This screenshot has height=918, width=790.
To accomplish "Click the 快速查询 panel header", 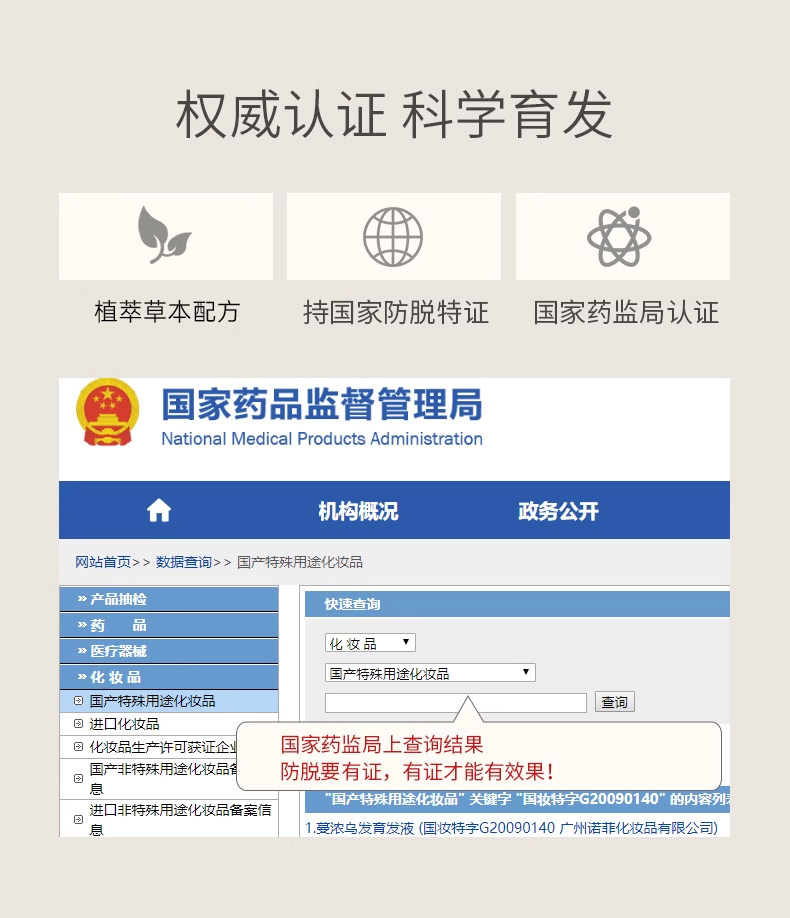I will tap(517, 604).
